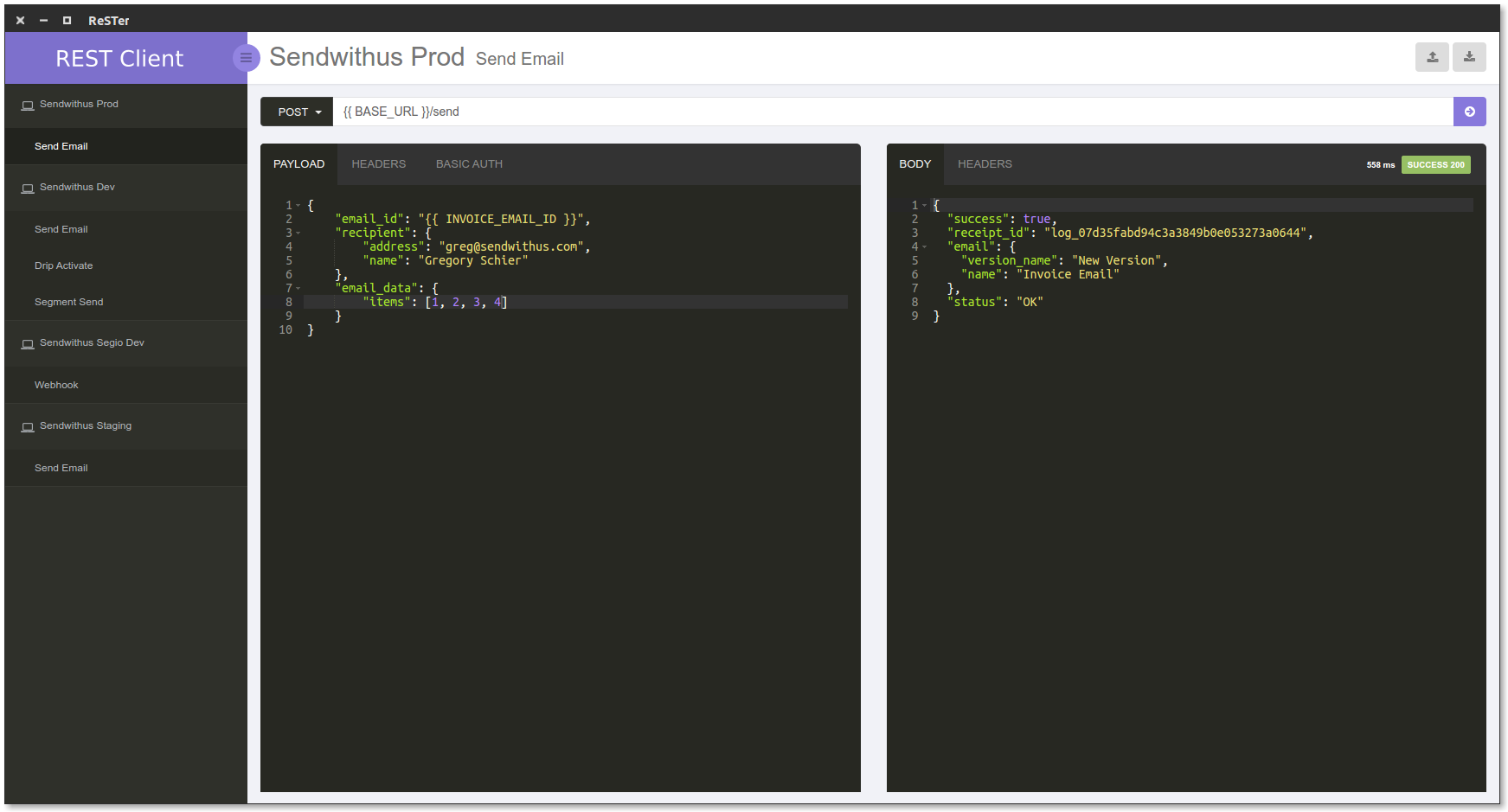Viewport: 1508px width, 812px height.
Task: Collapse the response email block fold arrow
Action: [x=924, y=247]
